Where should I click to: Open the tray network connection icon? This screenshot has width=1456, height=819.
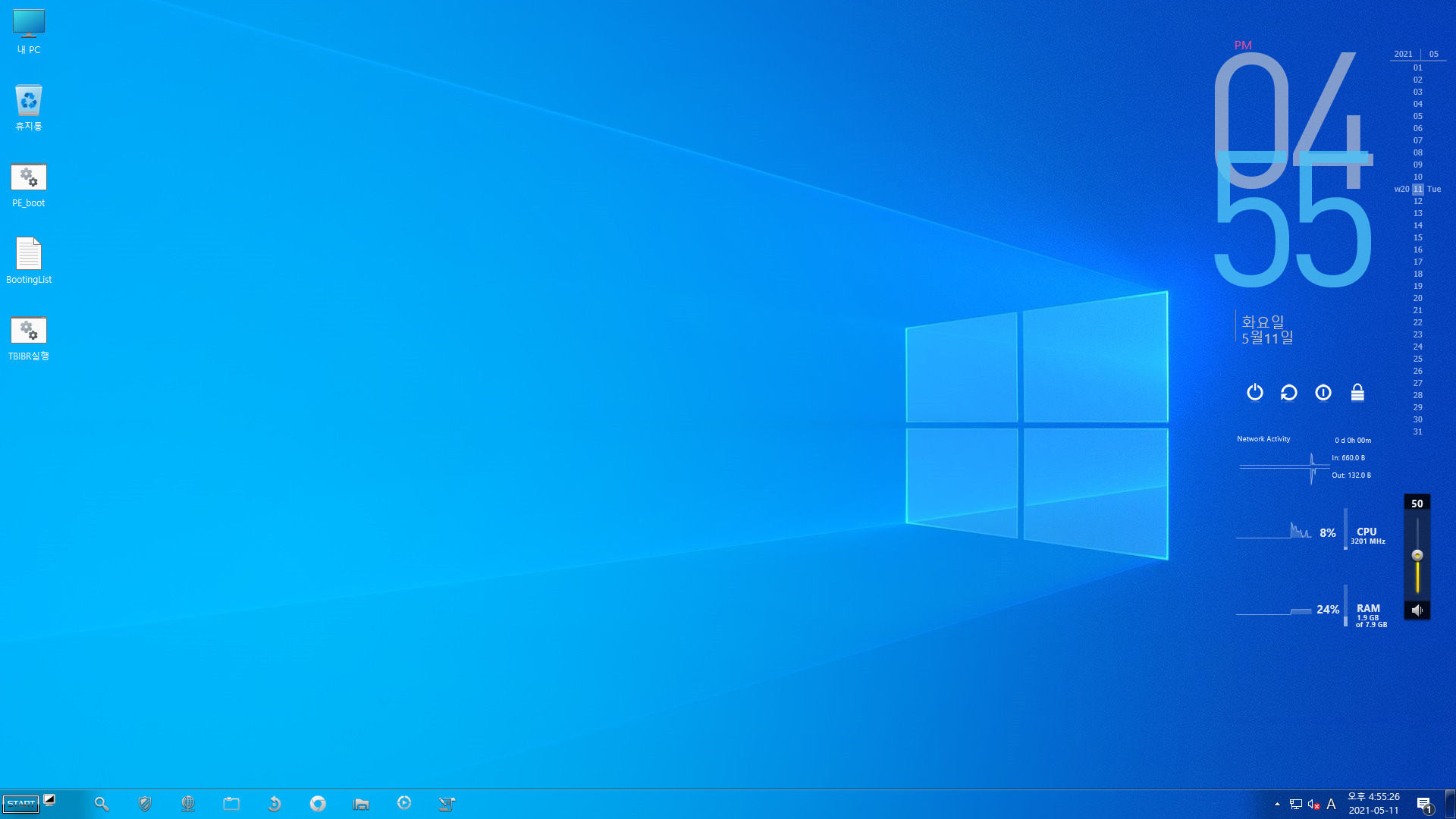coord(1296,805)
